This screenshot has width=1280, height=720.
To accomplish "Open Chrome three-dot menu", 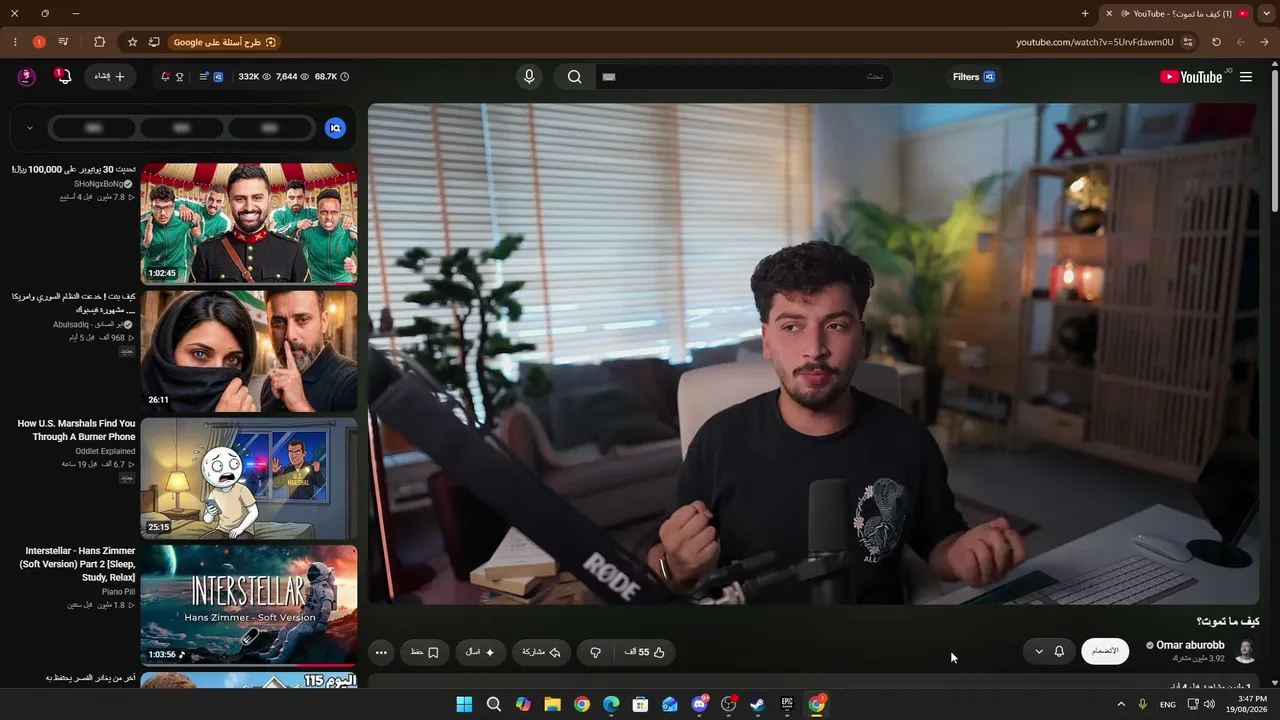I will pyautogui.click(x=15, y=42).
